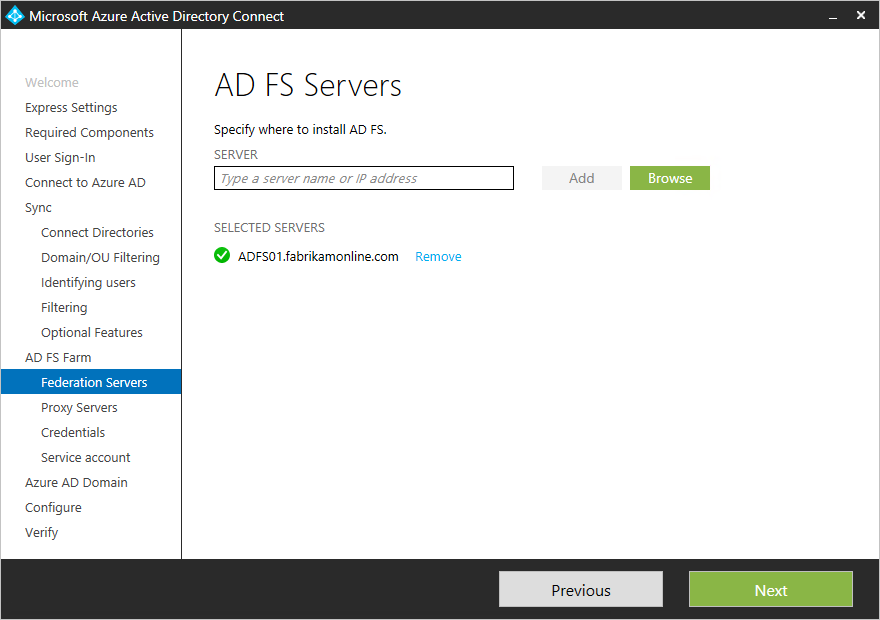
Task: Click the Browse button
Action: [670, 178]
